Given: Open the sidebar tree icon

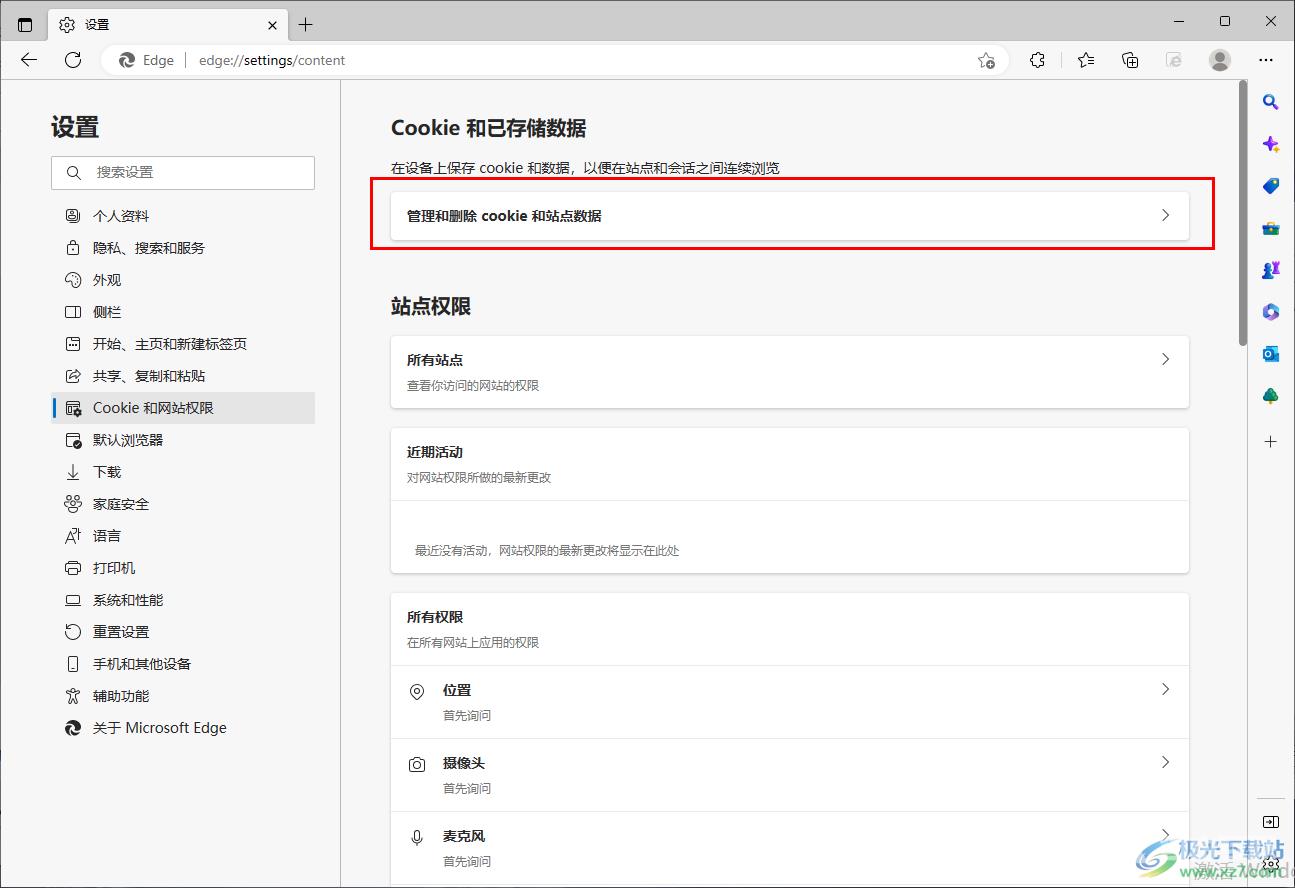Looking at the screenshot, I should pyautogui.click(x=1271, y=396).
